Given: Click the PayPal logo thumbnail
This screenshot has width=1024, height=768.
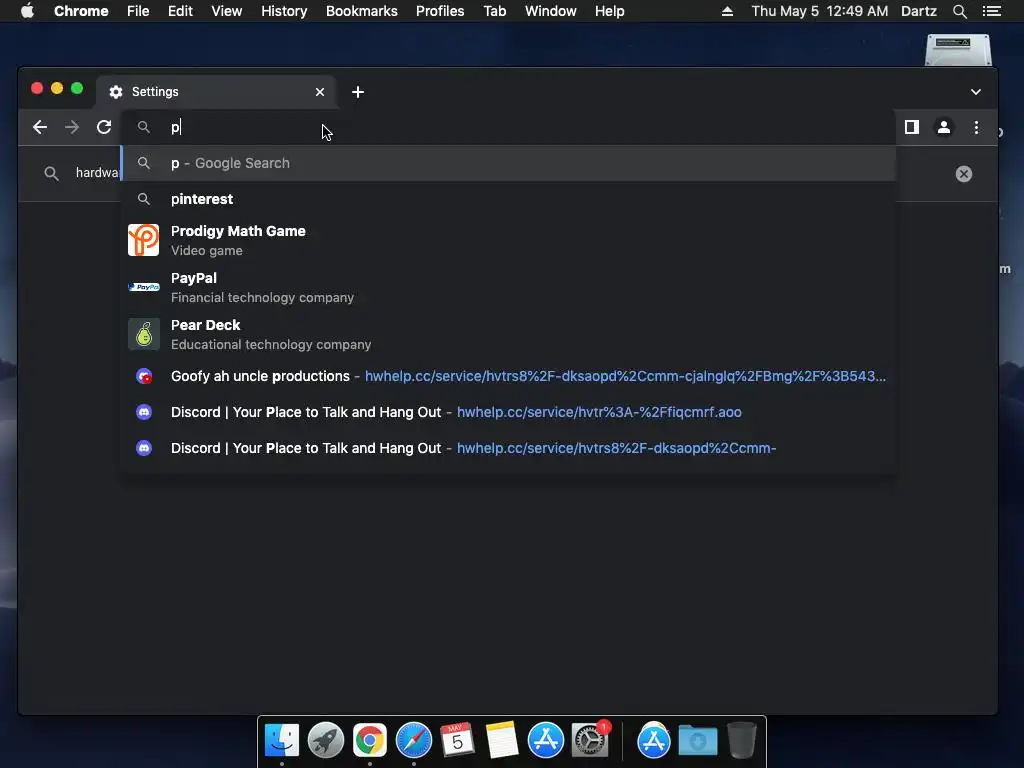Looking at the screenshot, I should coord(144,287).
